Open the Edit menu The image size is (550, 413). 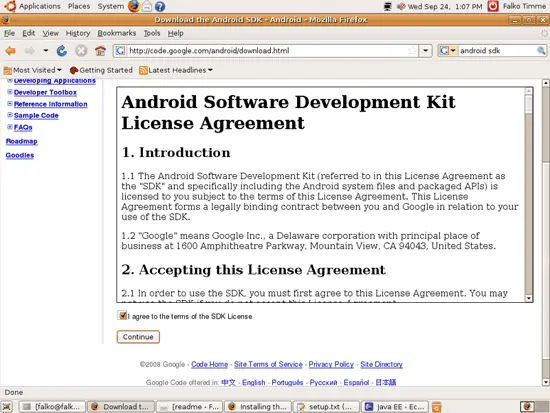pos(28,33)
